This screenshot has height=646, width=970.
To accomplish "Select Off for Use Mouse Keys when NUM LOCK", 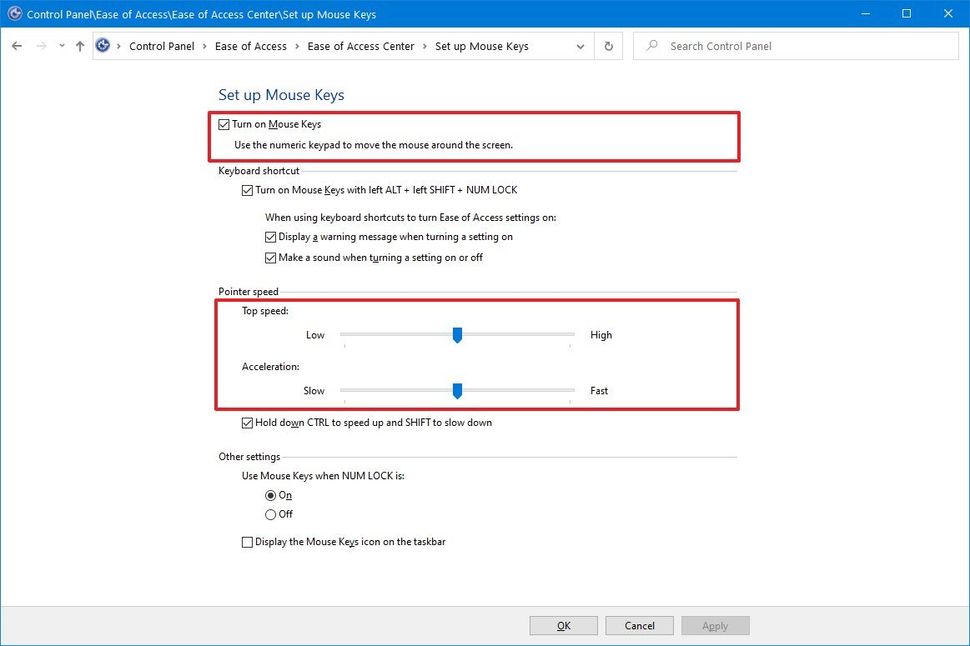I will 268,514.
